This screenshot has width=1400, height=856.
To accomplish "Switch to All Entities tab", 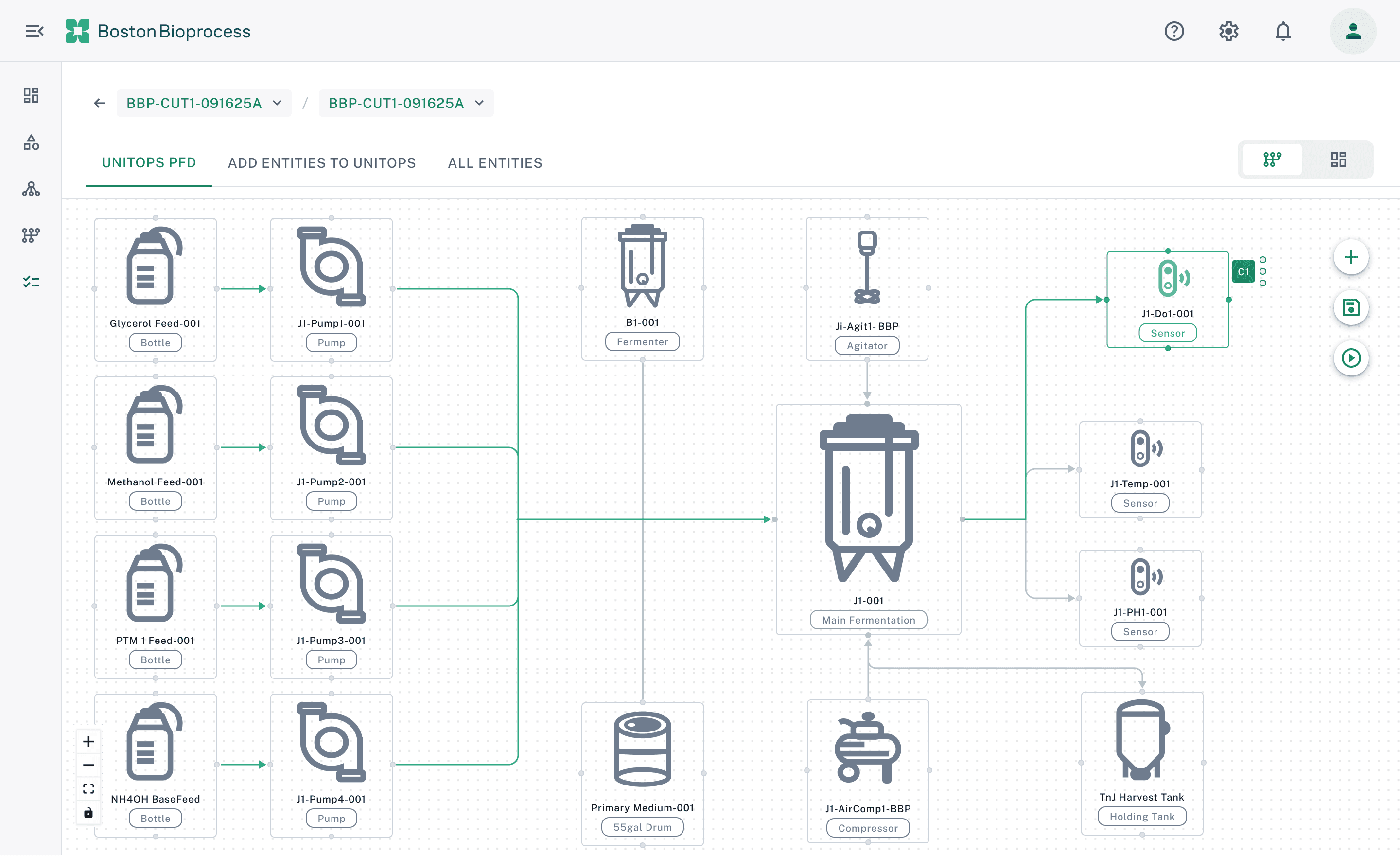I will pyautogui.click(x=494, y=163).
